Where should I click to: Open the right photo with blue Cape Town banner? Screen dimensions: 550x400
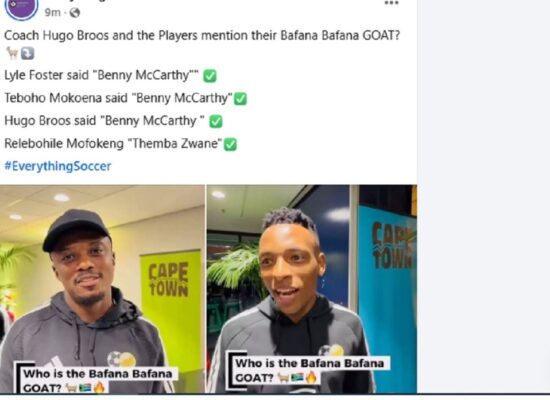pos(312,289)
